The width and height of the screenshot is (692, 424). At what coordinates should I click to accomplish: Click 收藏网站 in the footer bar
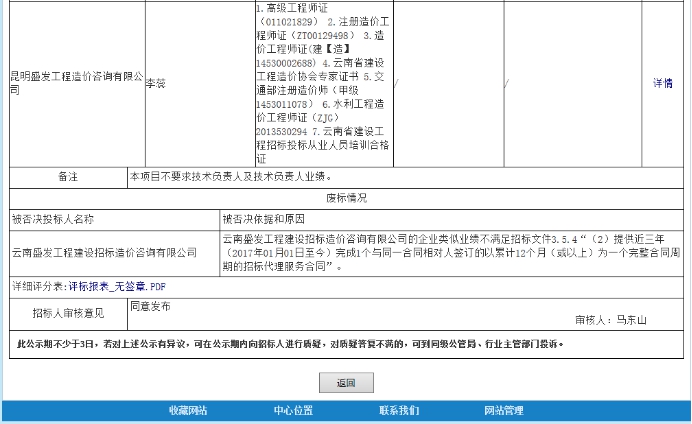click(187, 411)
